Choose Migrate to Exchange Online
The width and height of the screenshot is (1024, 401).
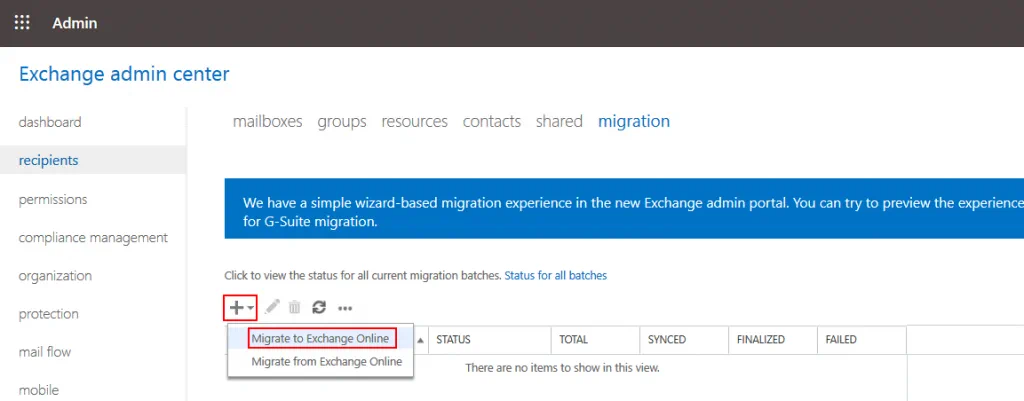point(320,339)
